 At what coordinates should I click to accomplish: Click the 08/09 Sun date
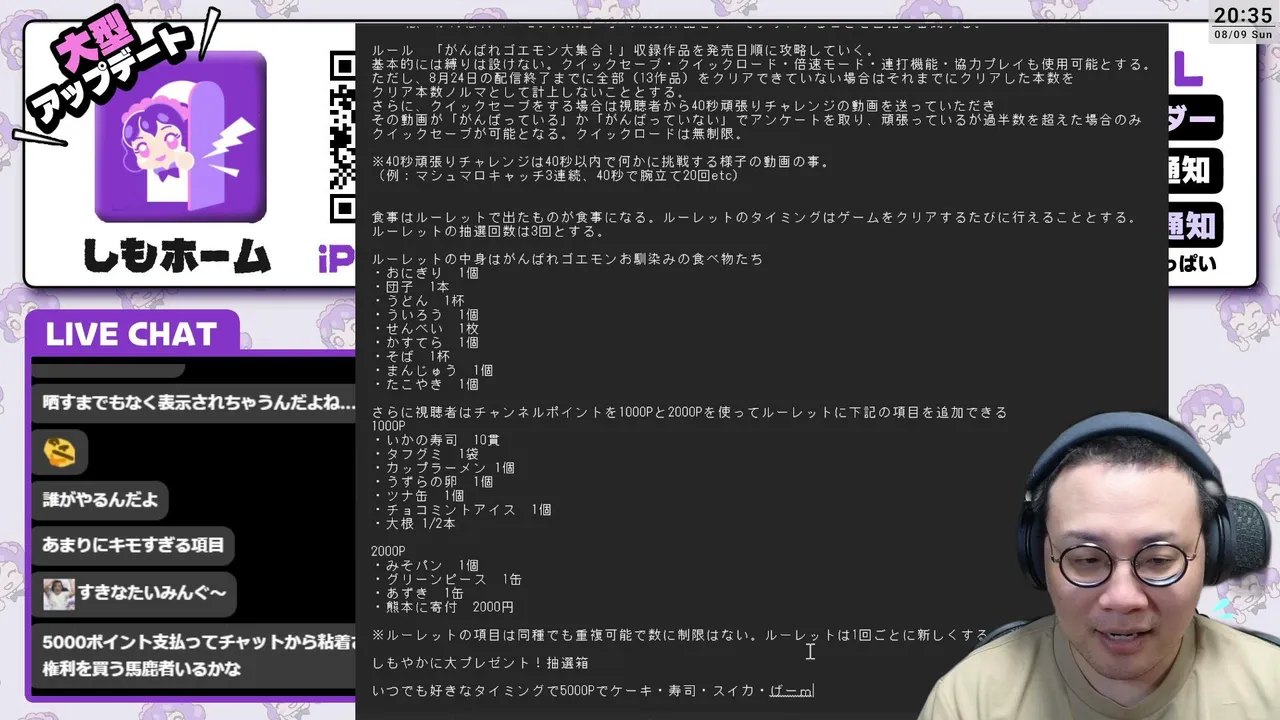coord(1243,35)
